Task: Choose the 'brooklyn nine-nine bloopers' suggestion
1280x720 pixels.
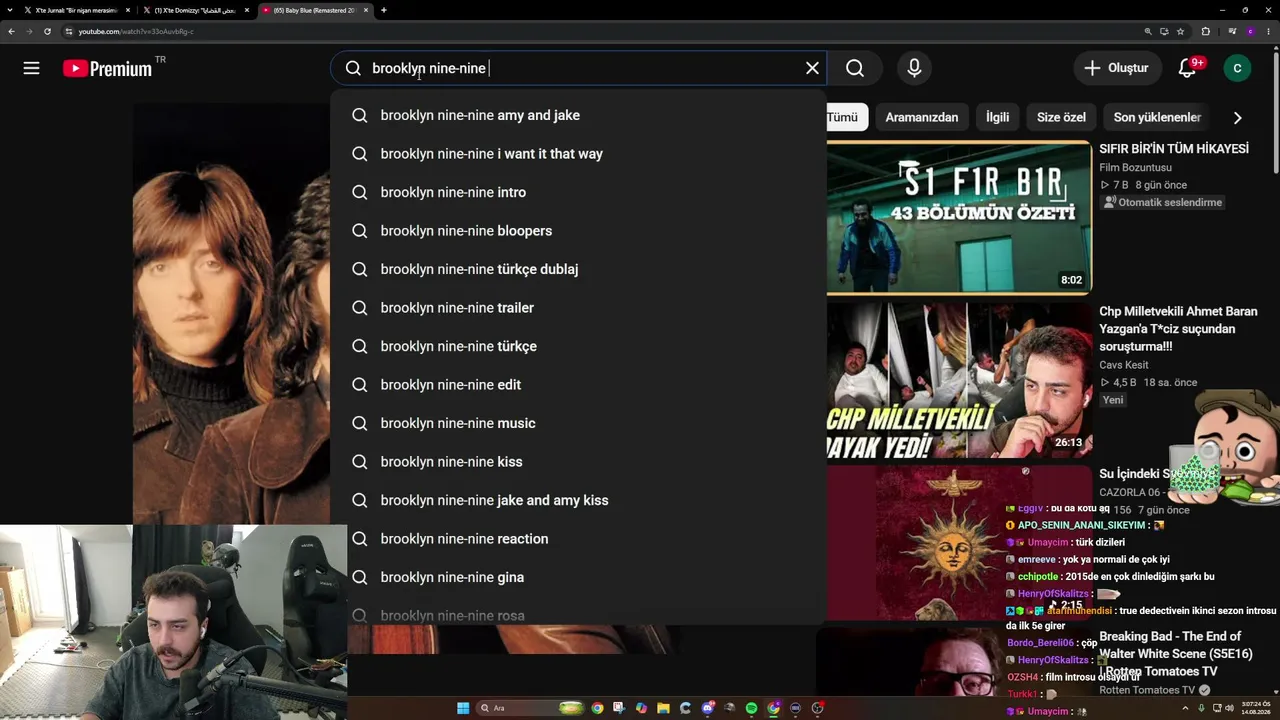Action: (578, 231)
